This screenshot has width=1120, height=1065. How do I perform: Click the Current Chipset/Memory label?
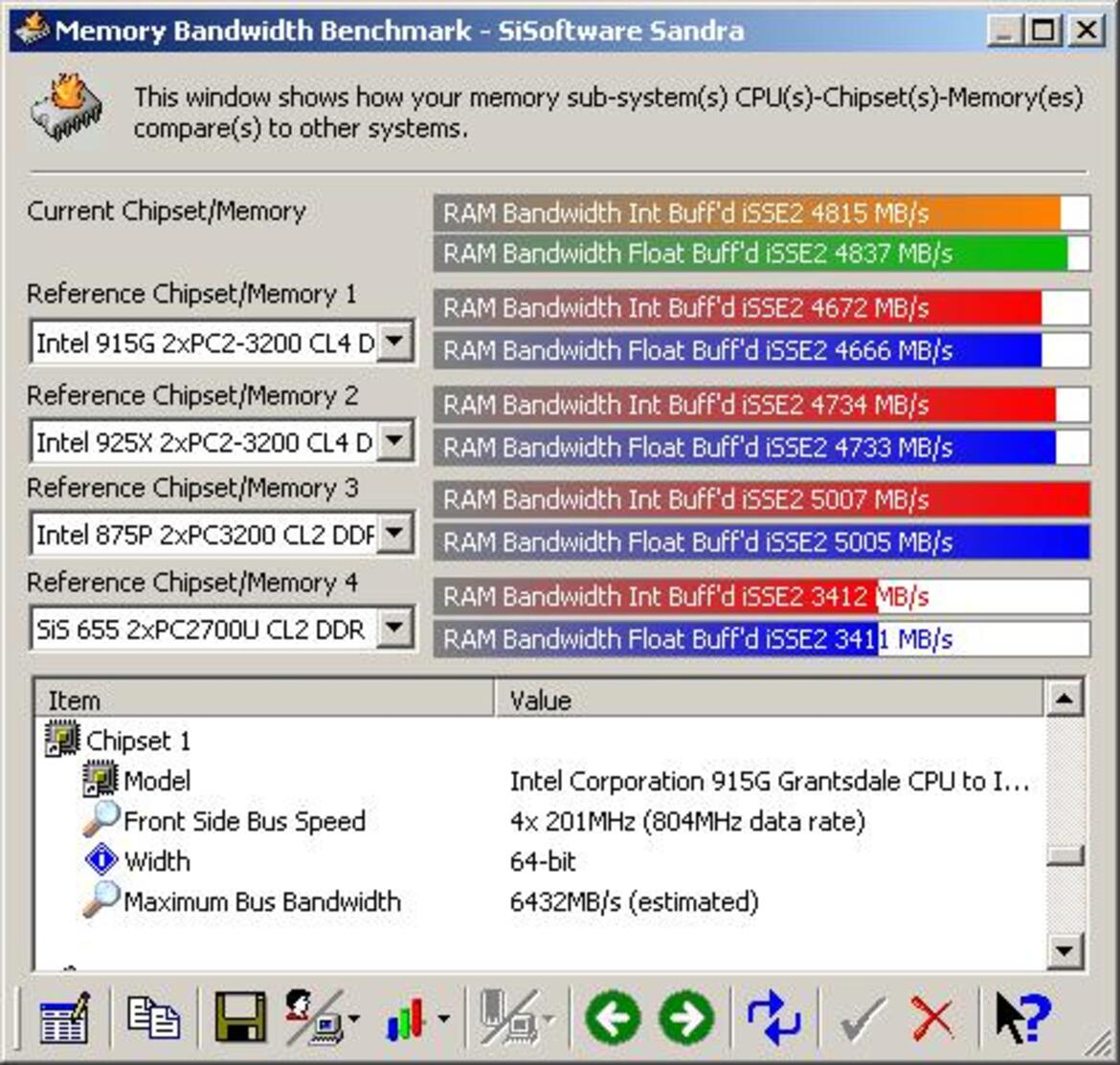pyautogui.click(x=167, y=211)
